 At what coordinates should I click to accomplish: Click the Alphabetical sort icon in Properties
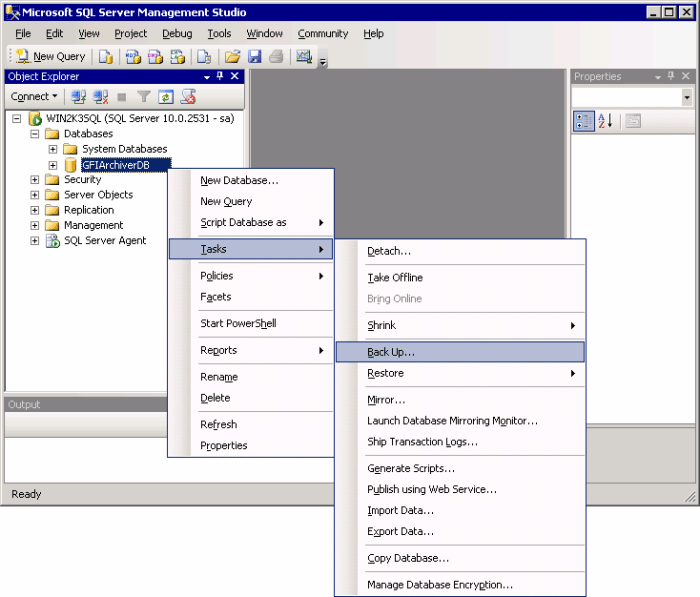click(x=605, y=121)
